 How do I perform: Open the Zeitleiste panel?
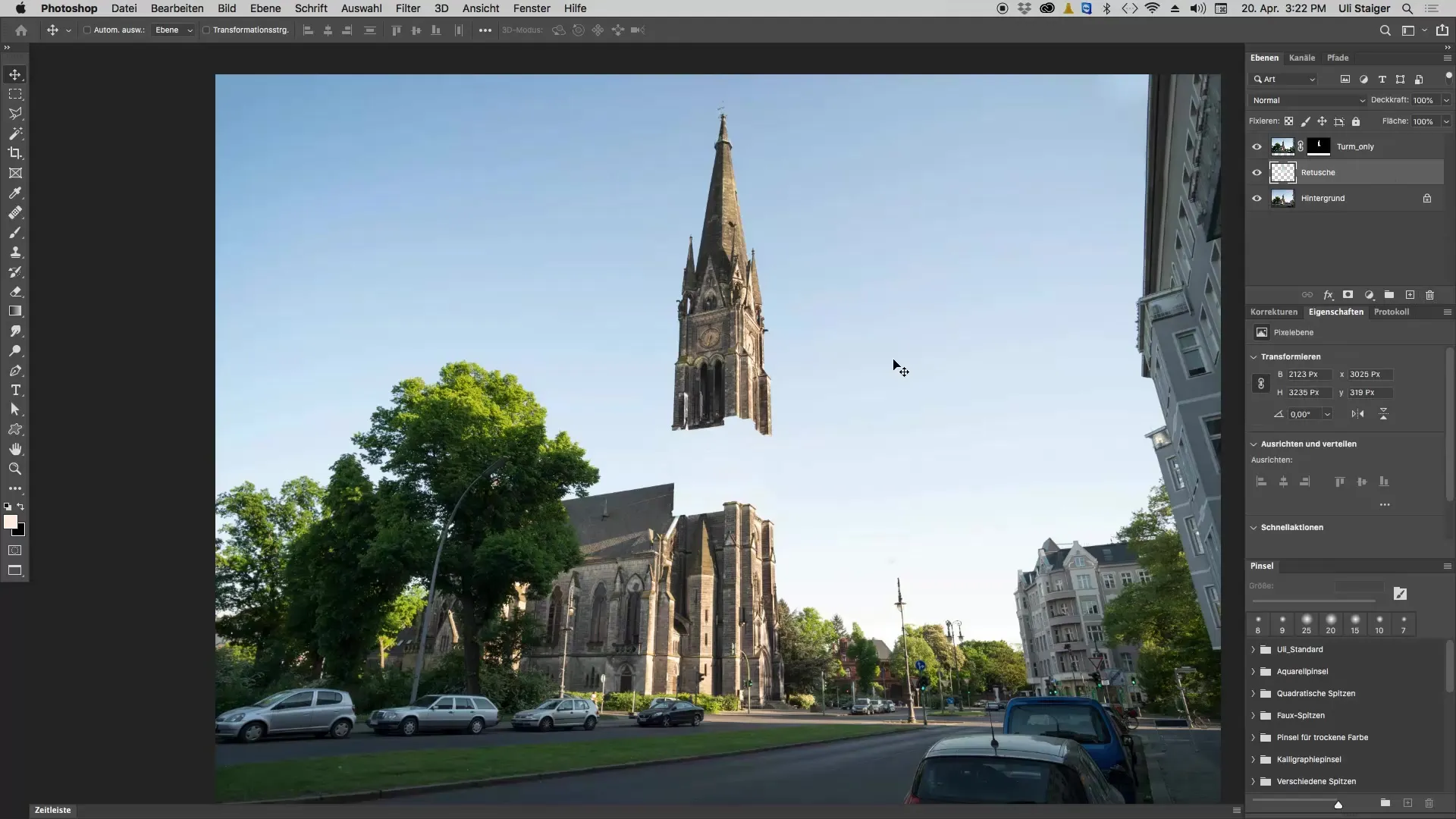point(52,810)
